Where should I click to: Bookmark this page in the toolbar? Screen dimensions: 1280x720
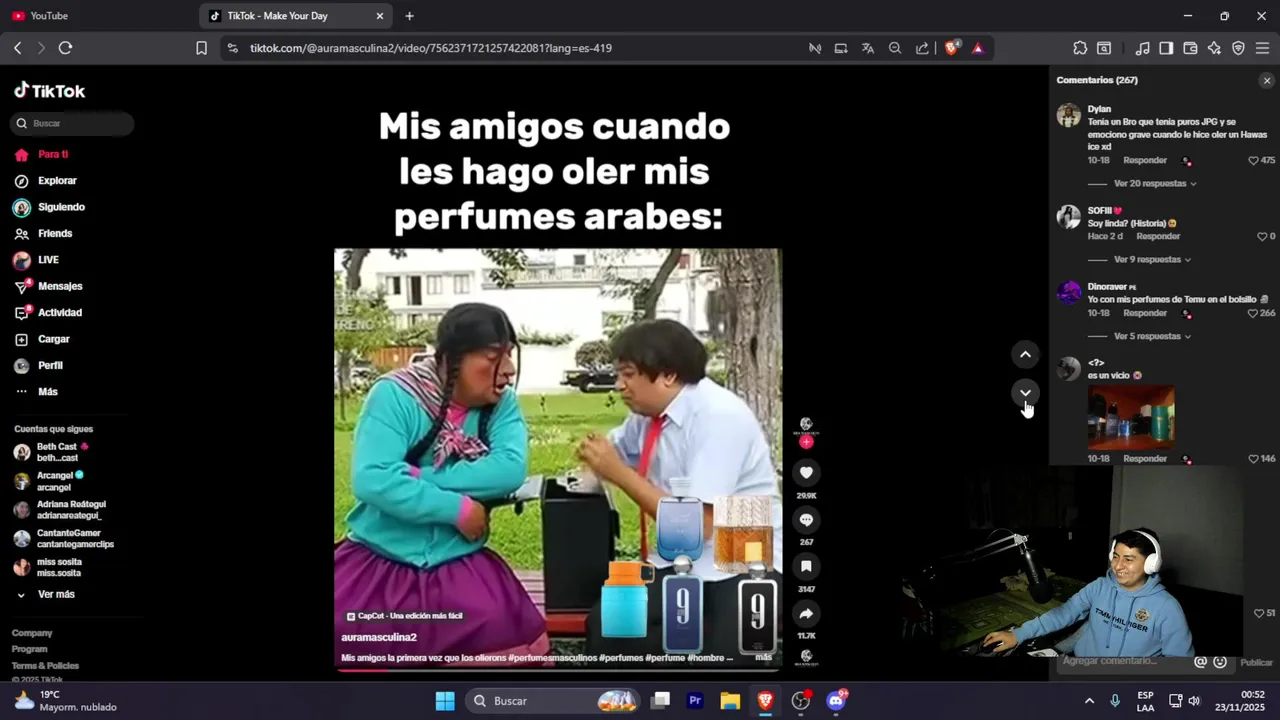coord(201,48)
